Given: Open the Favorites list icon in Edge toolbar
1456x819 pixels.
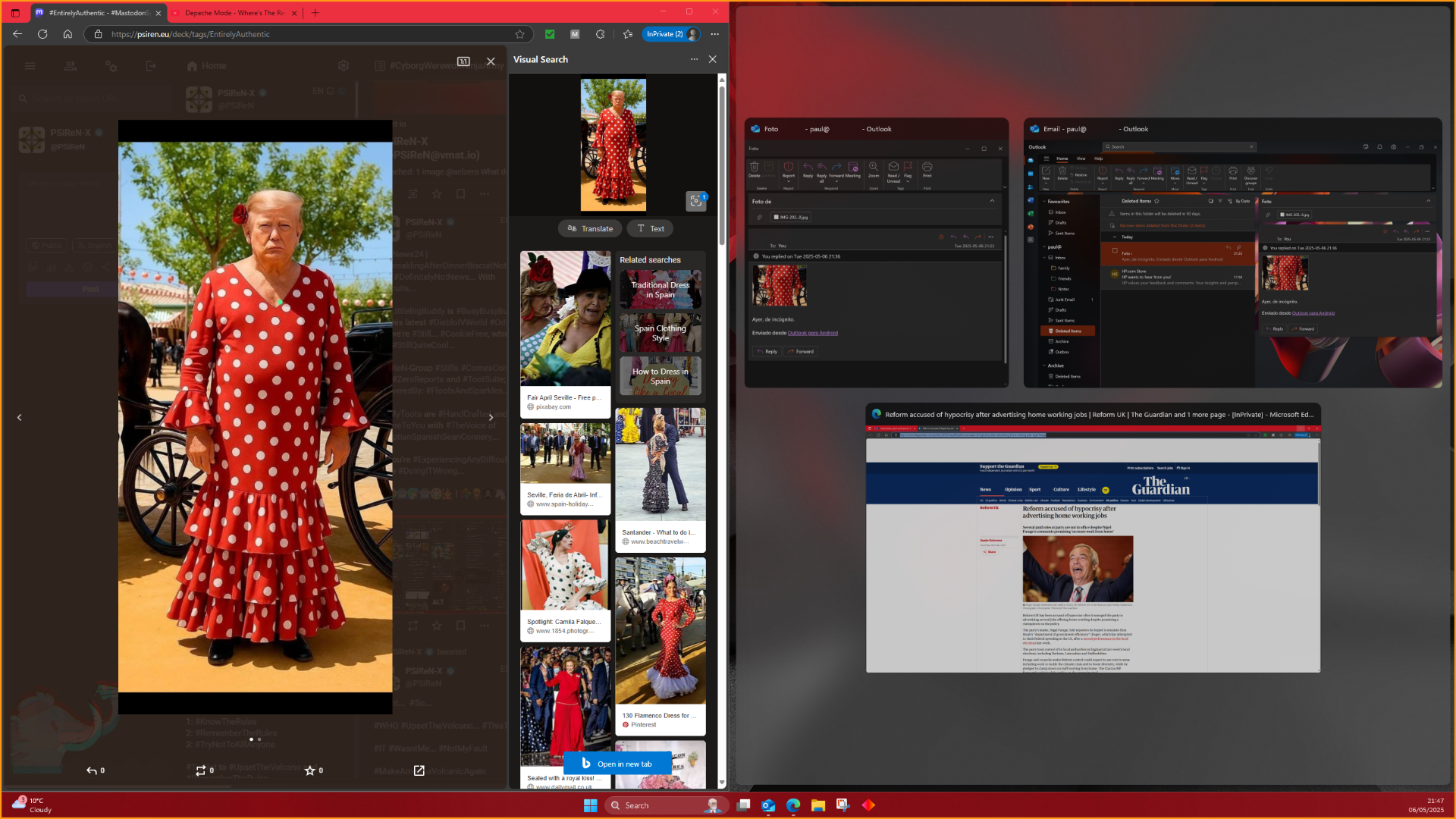Looking at the screenshot, I should 628,34.
